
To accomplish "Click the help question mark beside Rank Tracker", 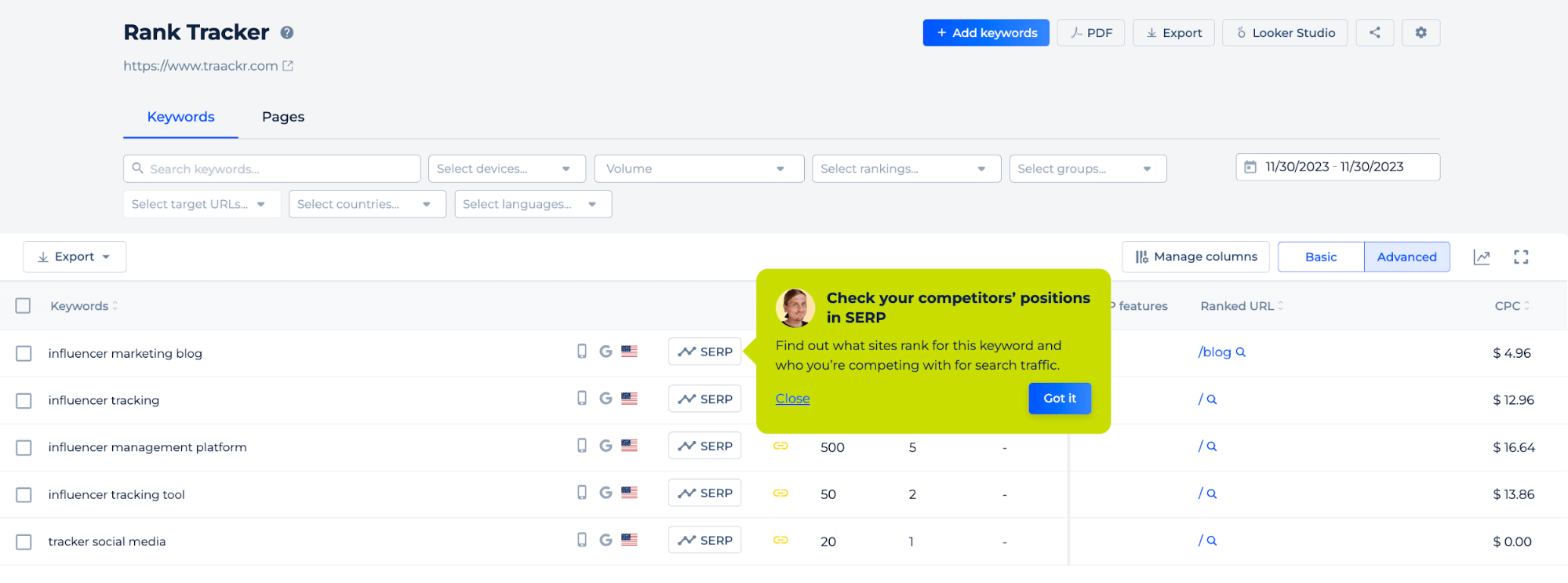I will click(x=287, y=33).
